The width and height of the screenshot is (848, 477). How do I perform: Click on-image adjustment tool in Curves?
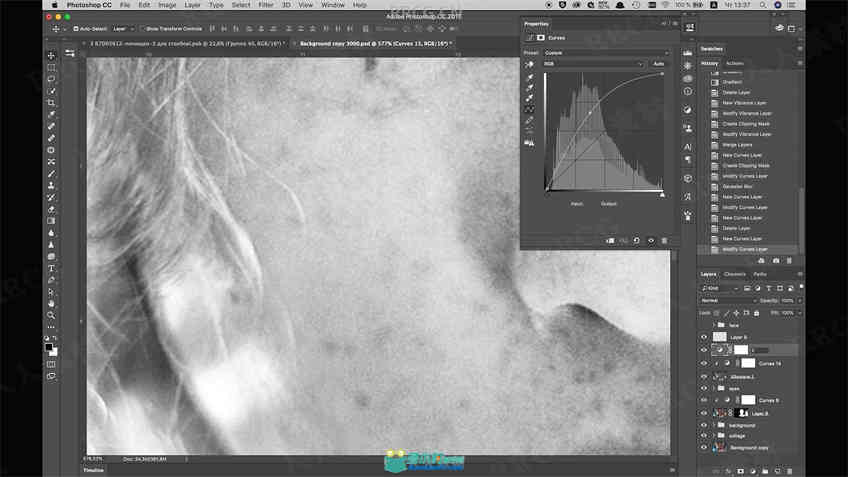[x=529, y=64]
